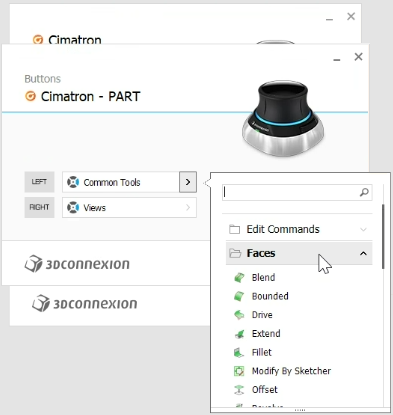
Task: Expand the Edit Commands folder
Action: 363,229
